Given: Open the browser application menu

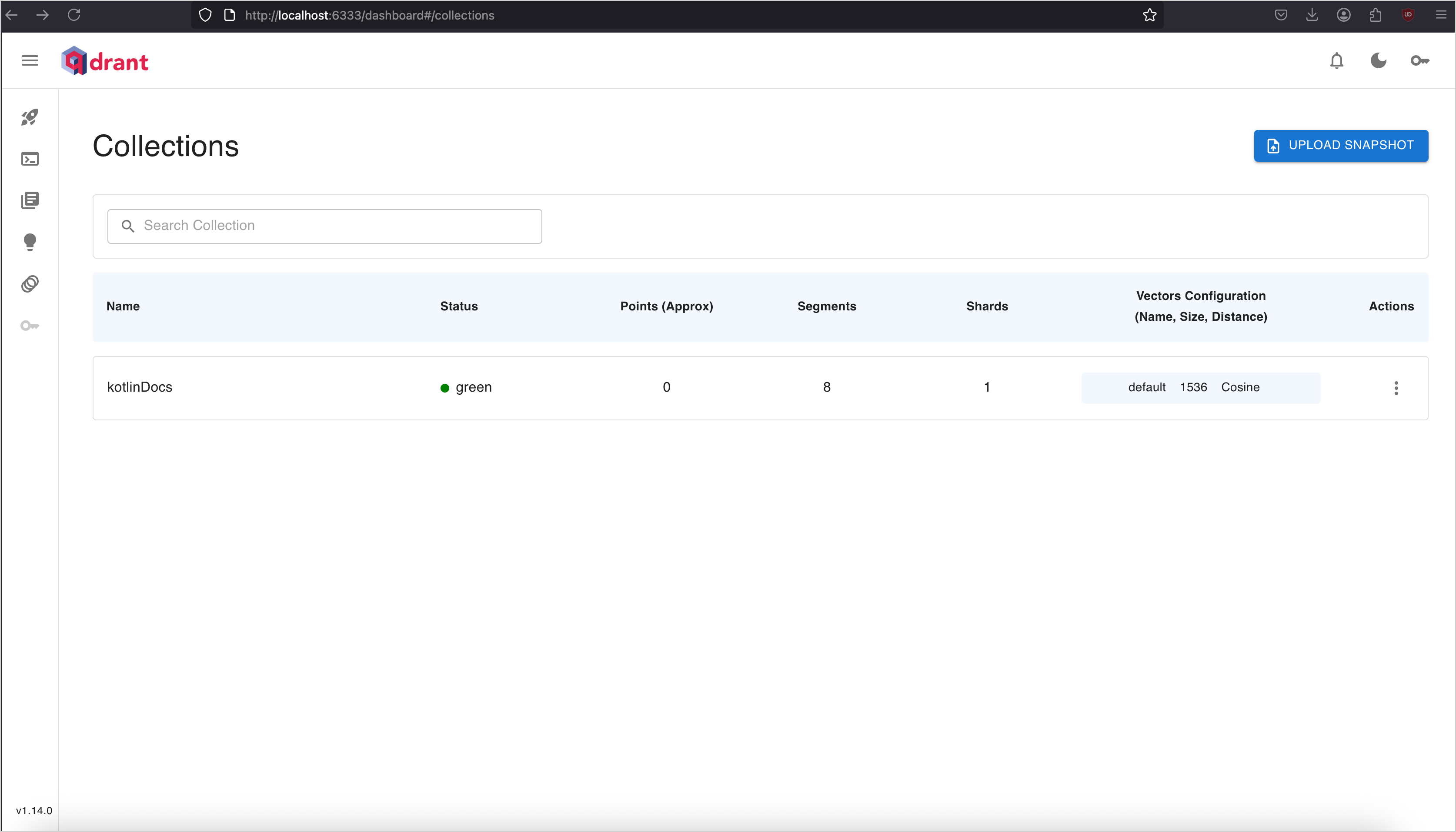Looking at the screenshot, I should pos(1441,15).
